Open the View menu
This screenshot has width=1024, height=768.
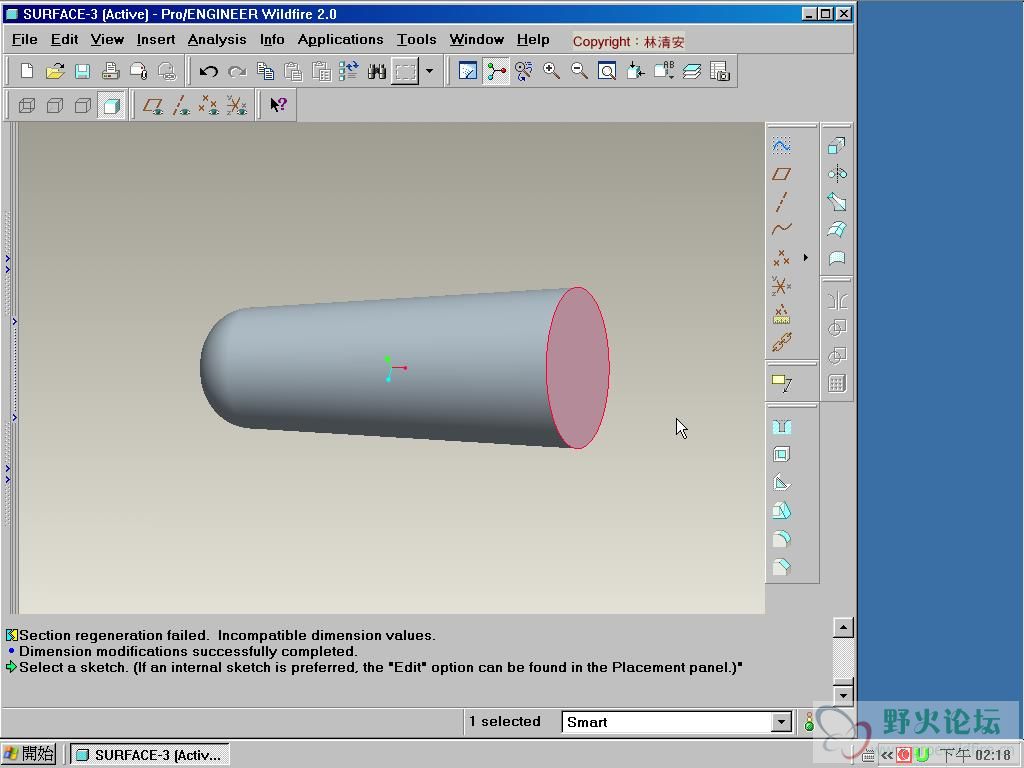pyautogui.click(x=107, y=40)
